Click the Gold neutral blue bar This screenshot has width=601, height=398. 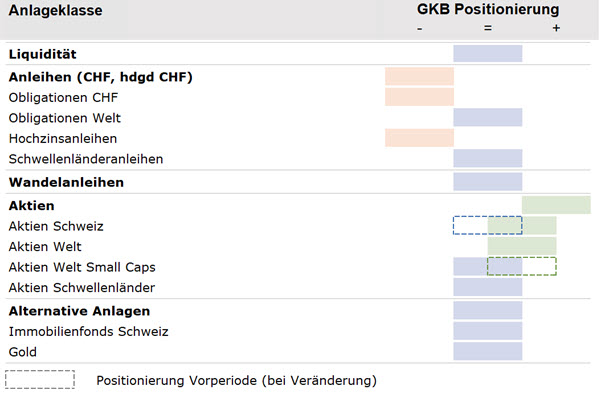point(488,351)
